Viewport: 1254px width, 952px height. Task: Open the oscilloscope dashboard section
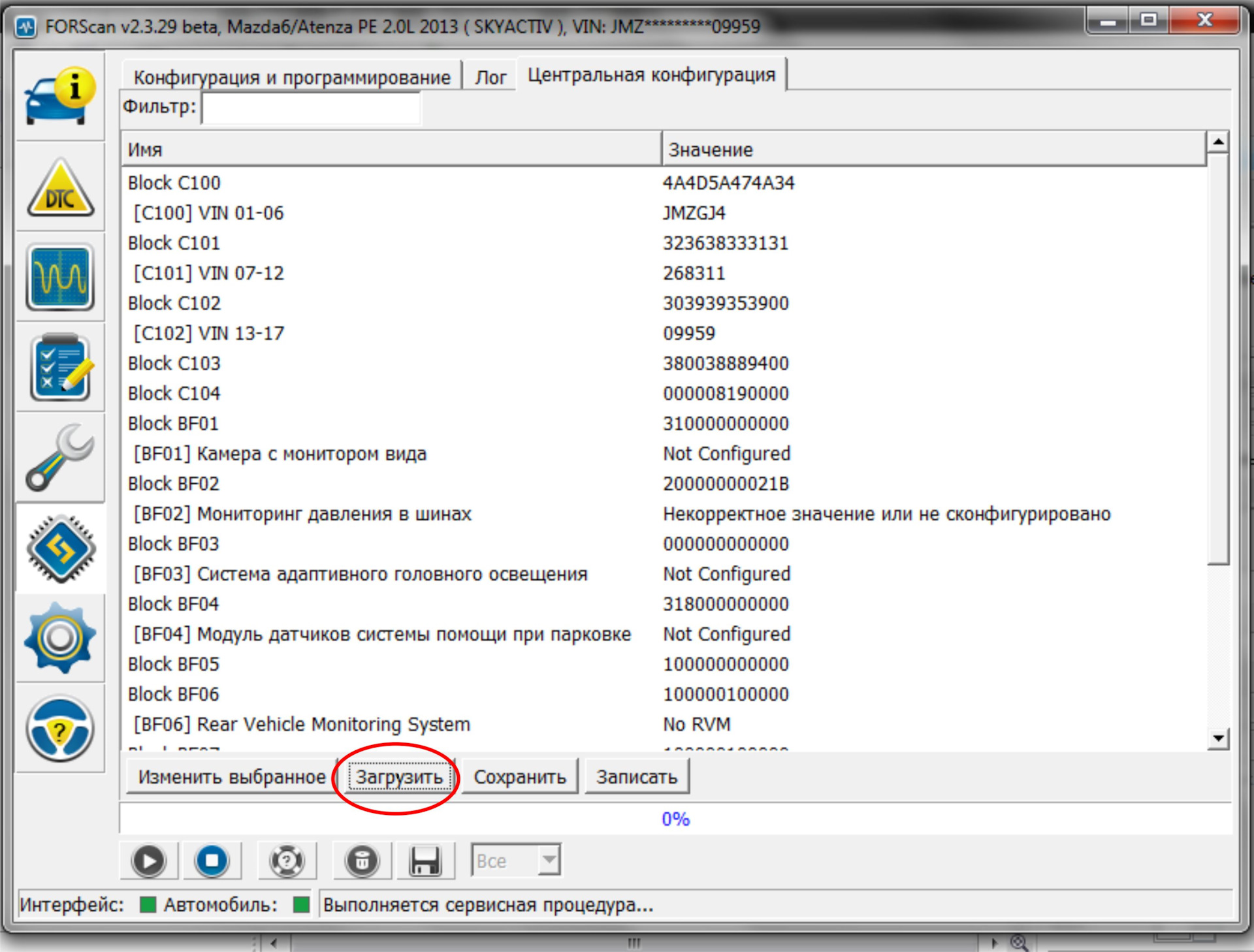[60, 278]
